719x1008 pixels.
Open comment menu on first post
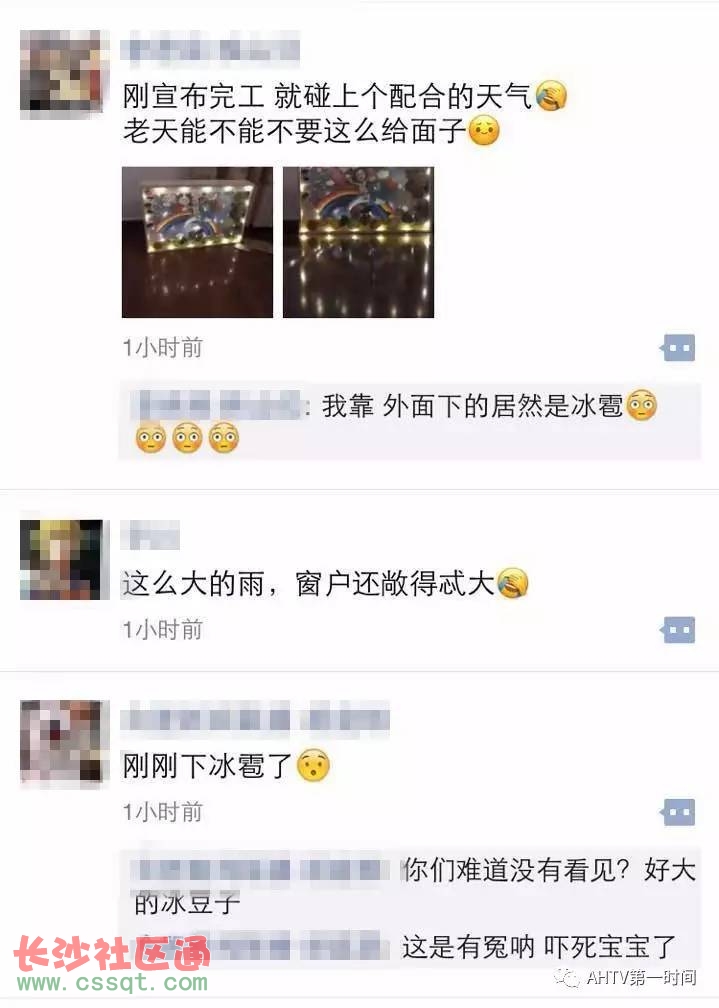click(678, 348)
